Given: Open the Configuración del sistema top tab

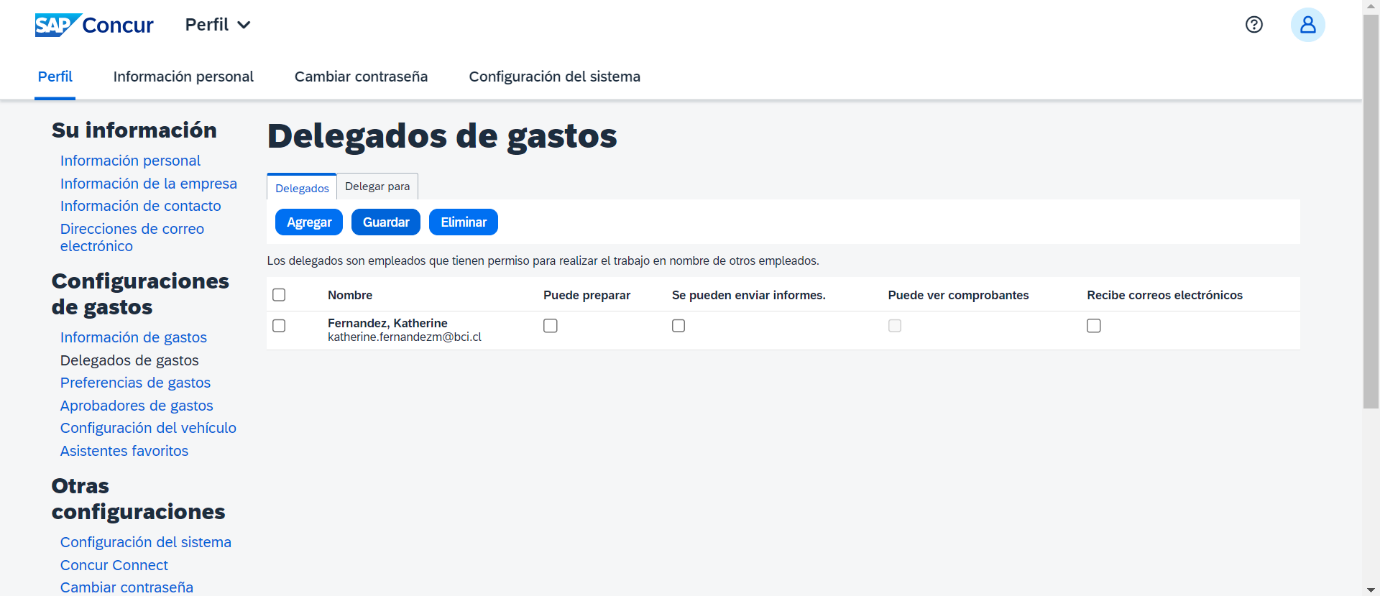Looking at the screenshot, I should pos(555,76).
